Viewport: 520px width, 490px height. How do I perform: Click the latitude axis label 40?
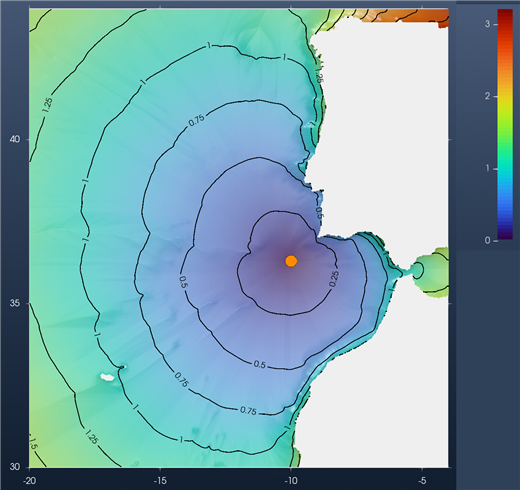14,139
